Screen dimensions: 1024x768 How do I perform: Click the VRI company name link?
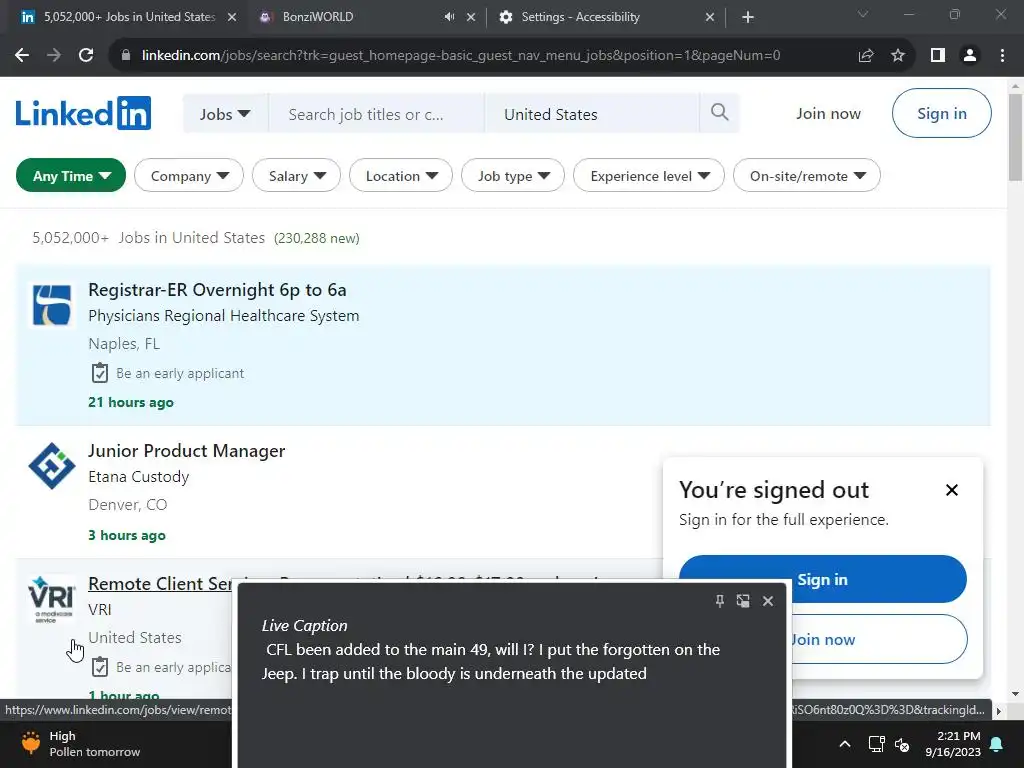click(99, 609)
